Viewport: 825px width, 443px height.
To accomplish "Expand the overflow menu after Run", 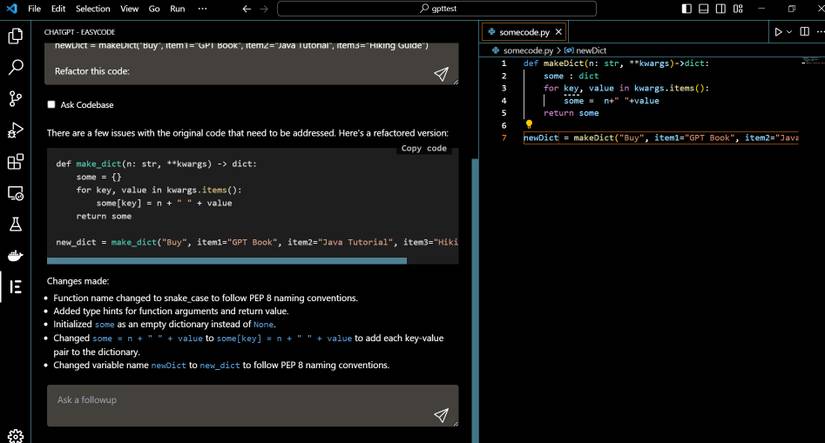I will pos(203,9).
